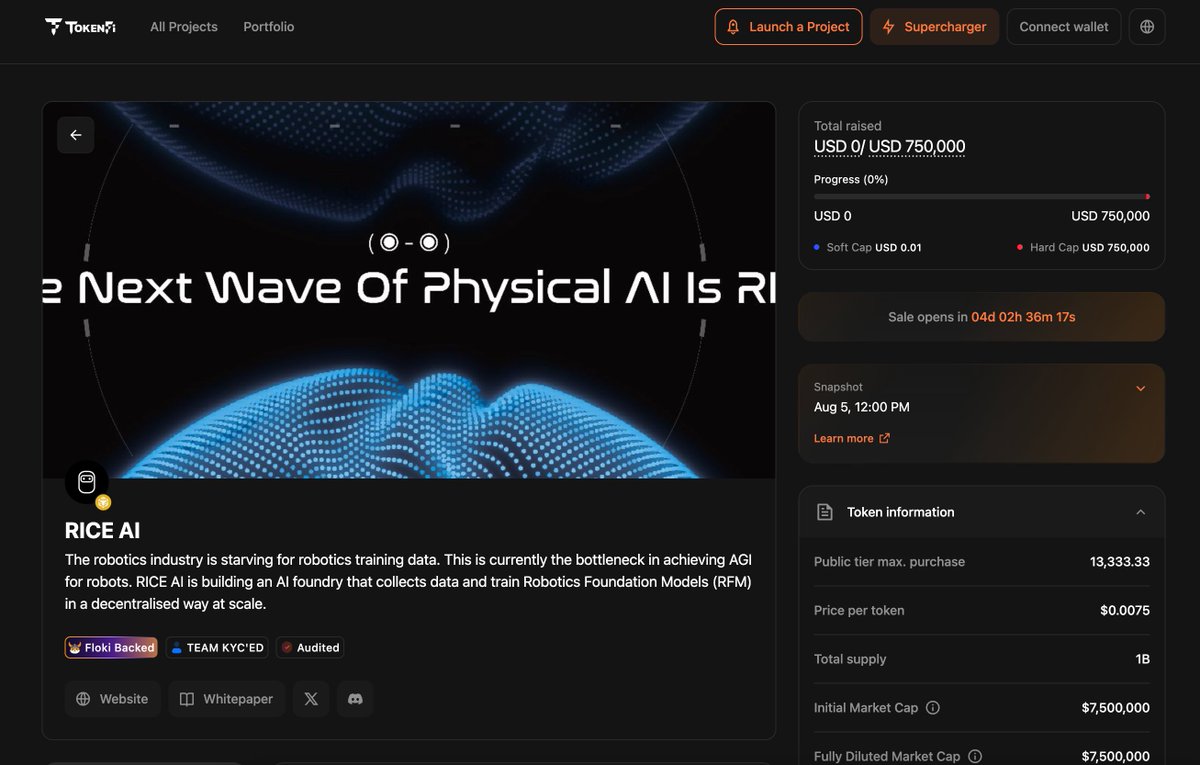Click the Progress (0%) label
This screenshot has height=765, width=1200.
(851, 179)
